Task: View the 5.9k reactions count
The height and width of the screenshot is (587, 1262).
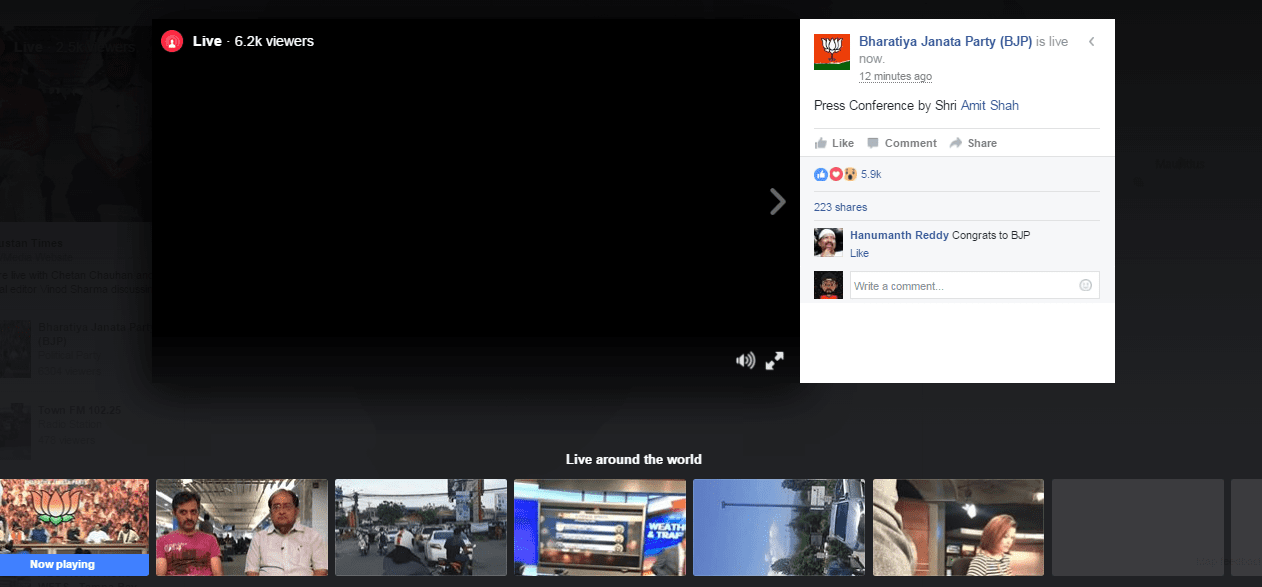Action: [x=871, y=174]
